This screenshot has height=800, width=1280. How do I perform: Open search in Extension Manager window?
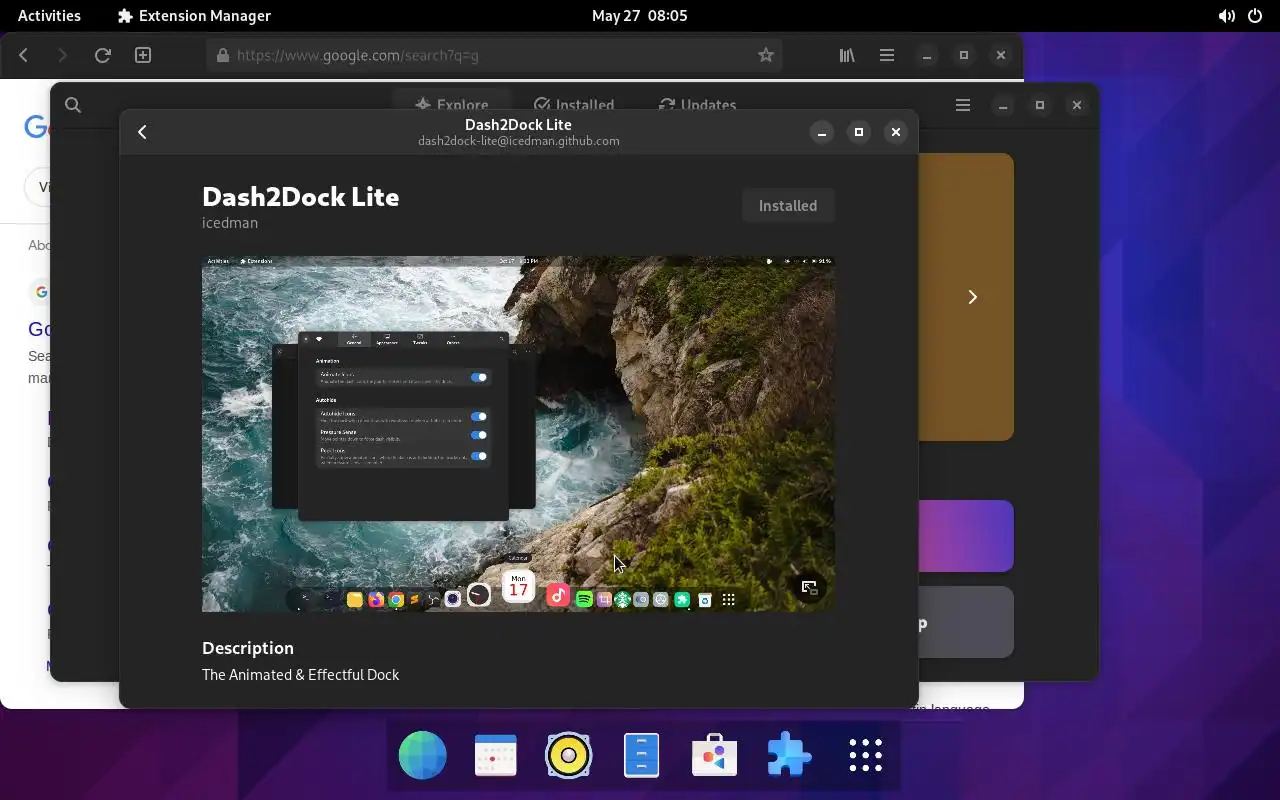(73, 105)
